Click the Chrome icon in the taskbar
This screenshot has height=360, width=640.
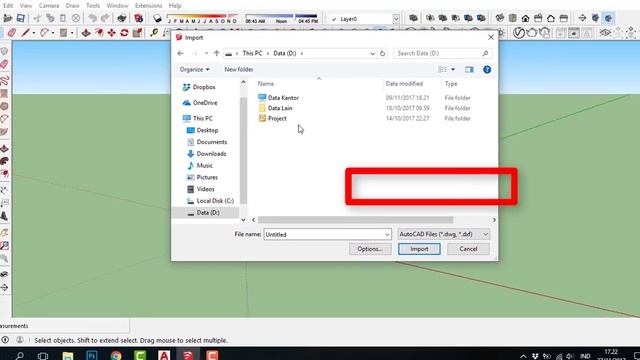click(x=116, y=356)
